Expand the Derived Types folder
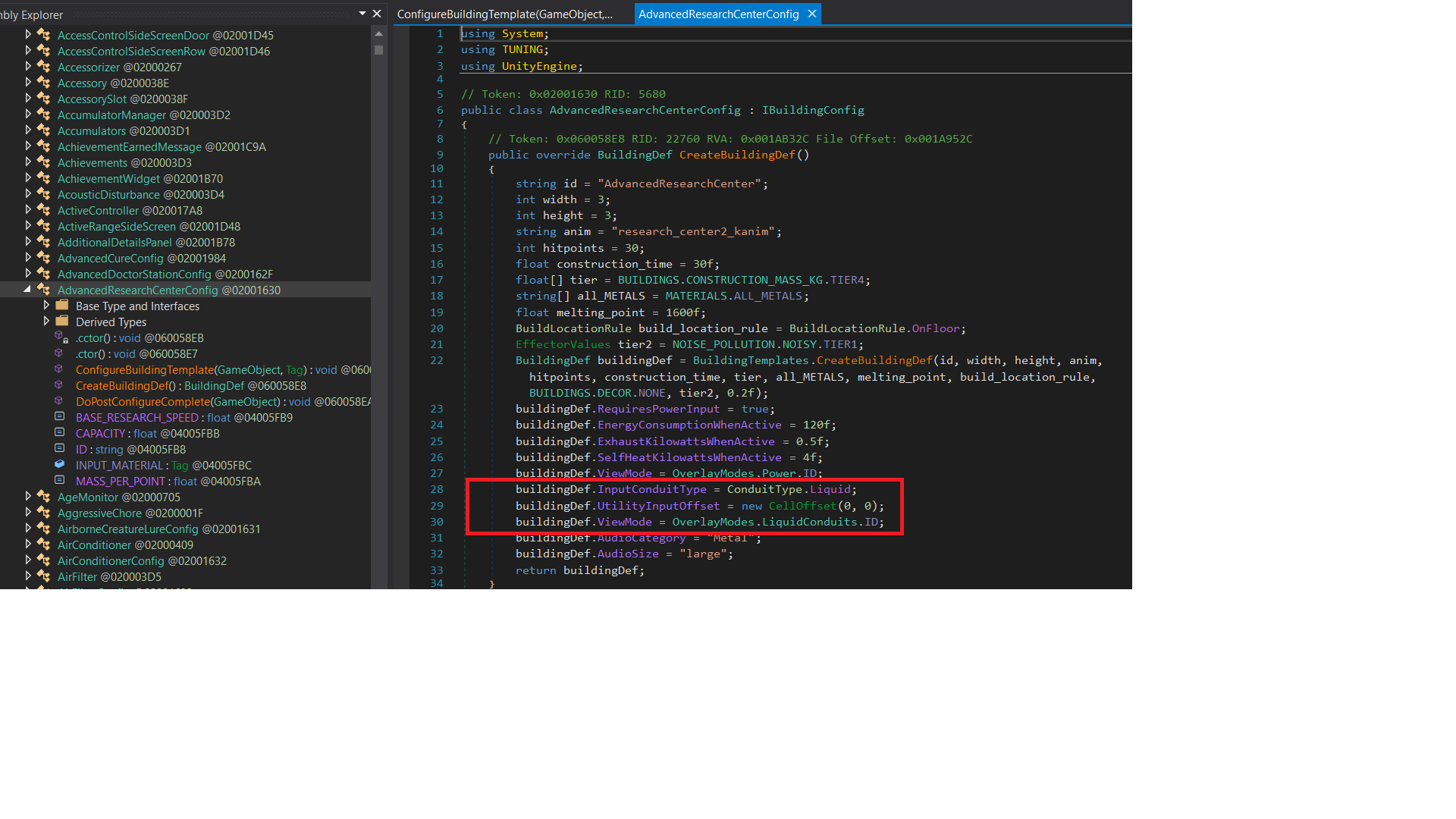Screen dimensions: 1456x819 (46, 322)
